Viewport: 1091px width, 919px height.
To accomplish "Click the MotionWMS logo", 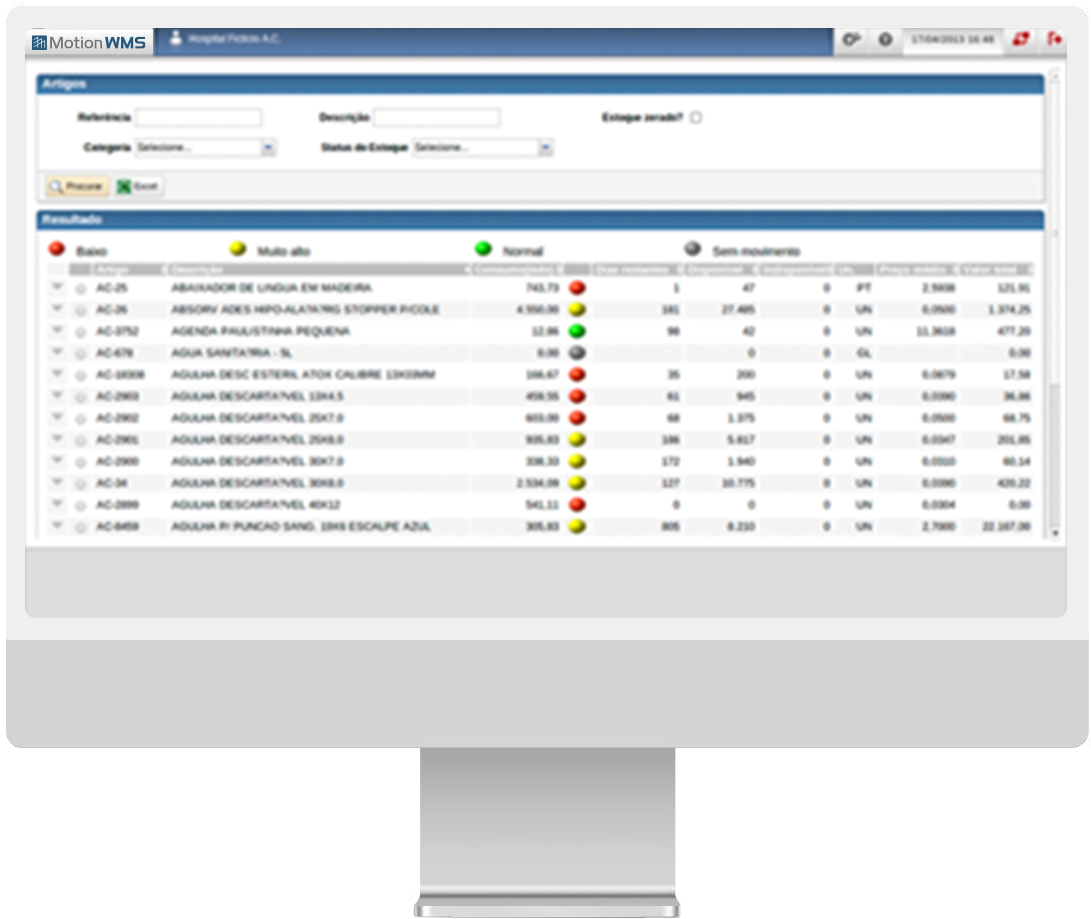I will coord(90,42).
